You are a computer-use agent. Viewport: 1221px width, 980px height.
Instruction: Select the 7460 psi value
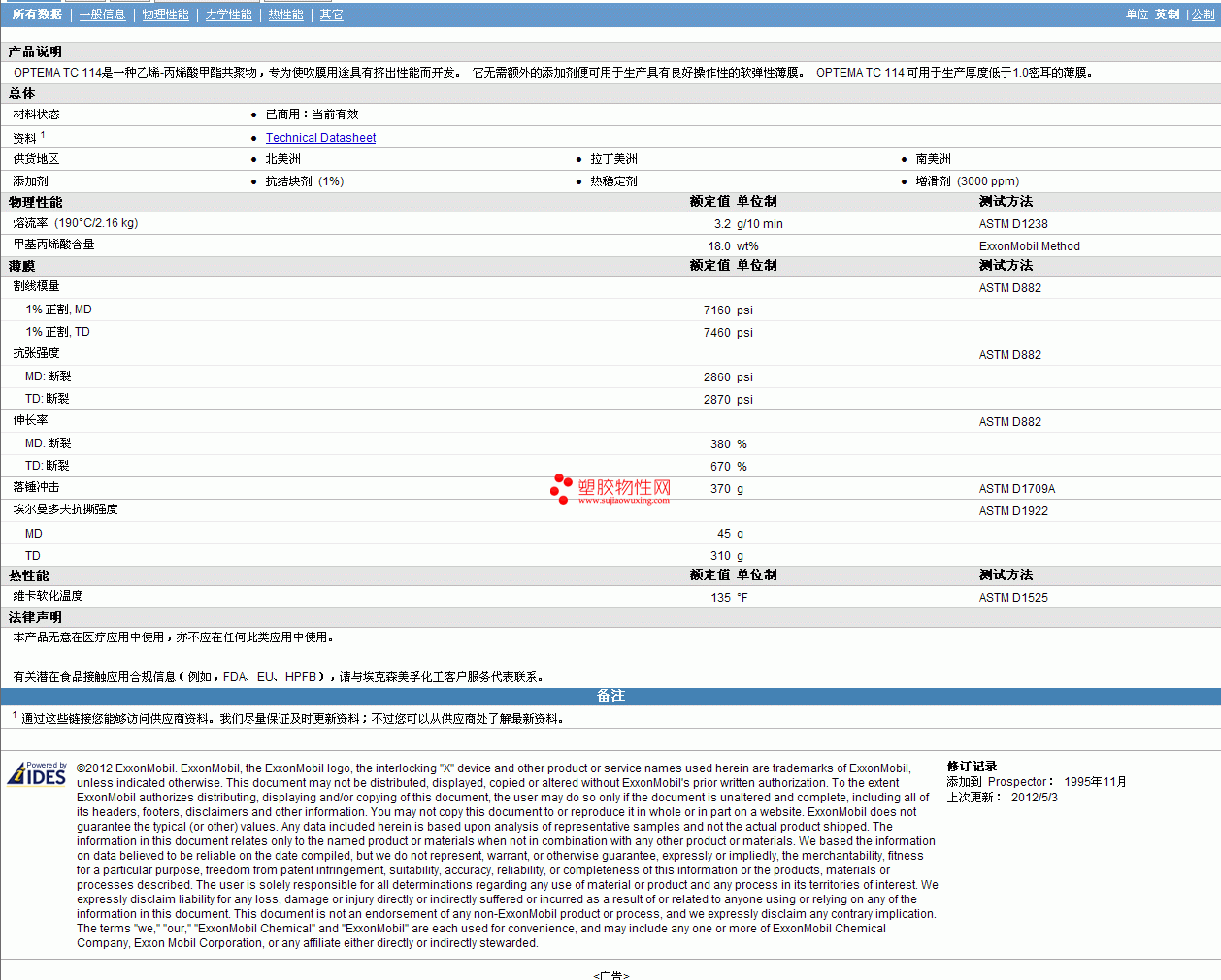[728, 333]
